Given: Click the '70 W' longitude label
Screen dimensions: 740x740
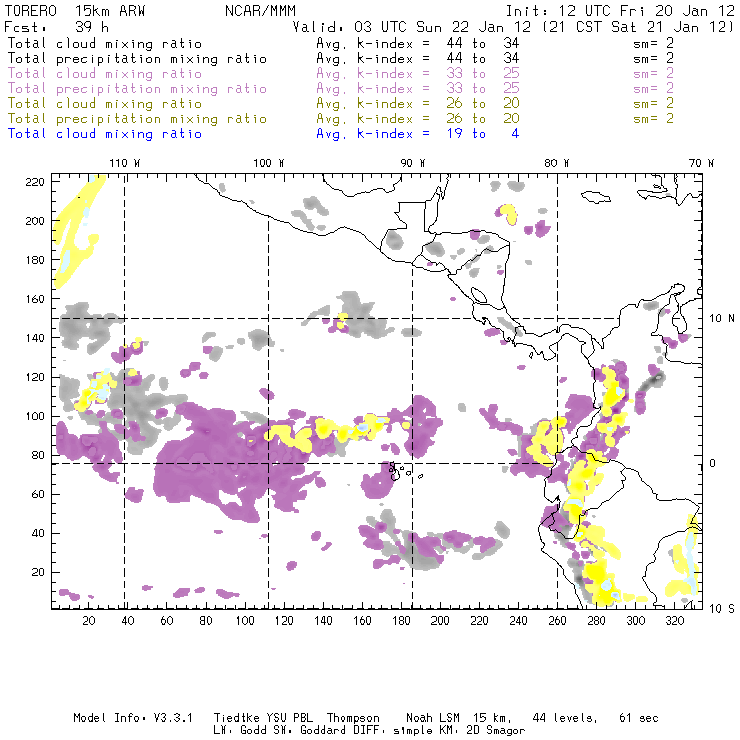Looking at the screenshot, I should point(701,163).
